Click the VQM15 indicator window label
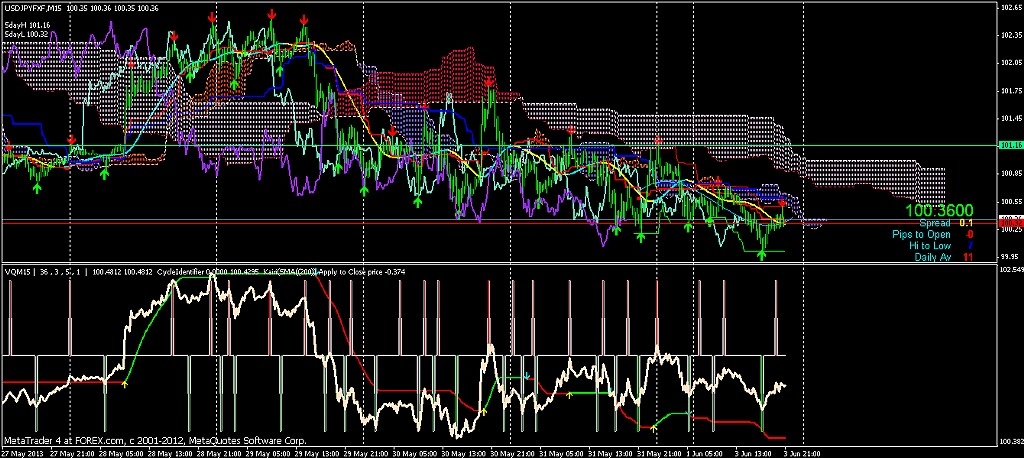This screenshot has width=1024, height=458. tap(18, 270)
